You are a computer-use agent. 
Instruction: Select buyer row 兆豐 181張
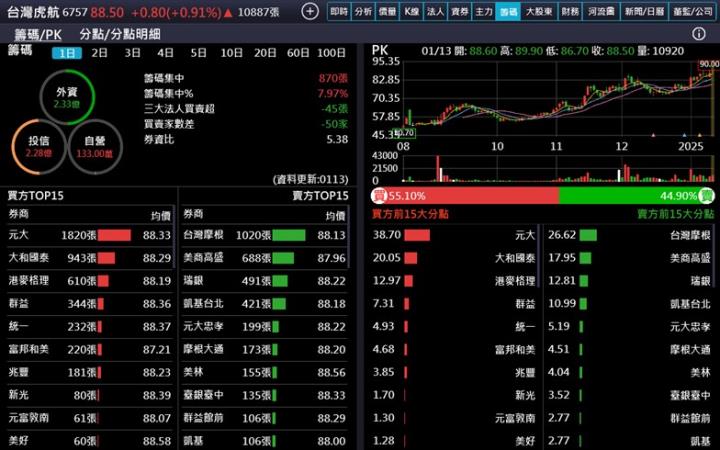(90, 372)
